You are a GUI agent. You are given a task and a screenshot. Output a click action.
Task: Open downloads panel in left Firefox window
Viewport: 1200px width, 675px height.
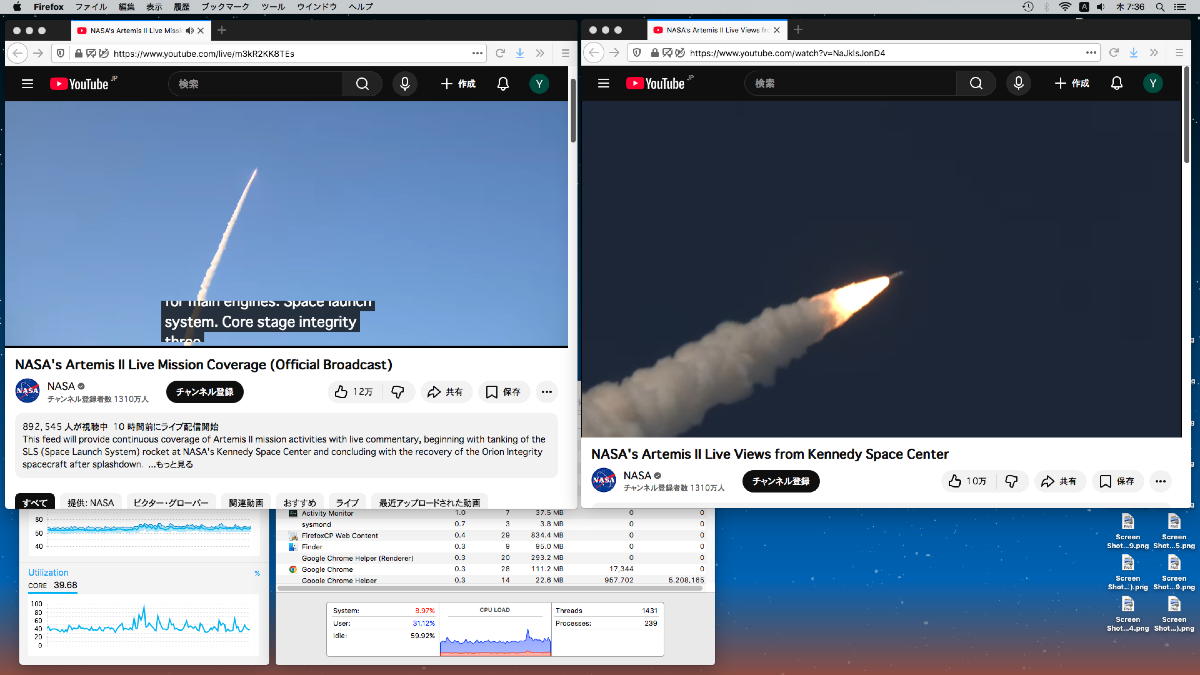click(x=520, y=53)
